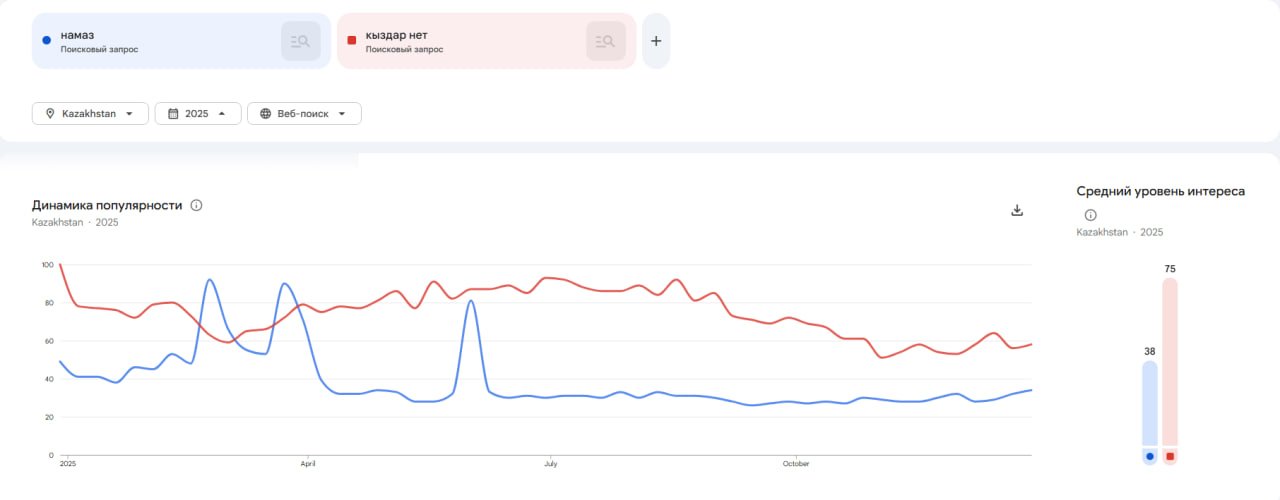1280x500 pixels.
Task: Click info icon next to Динамика популярности
Action: tap(196, 205)
